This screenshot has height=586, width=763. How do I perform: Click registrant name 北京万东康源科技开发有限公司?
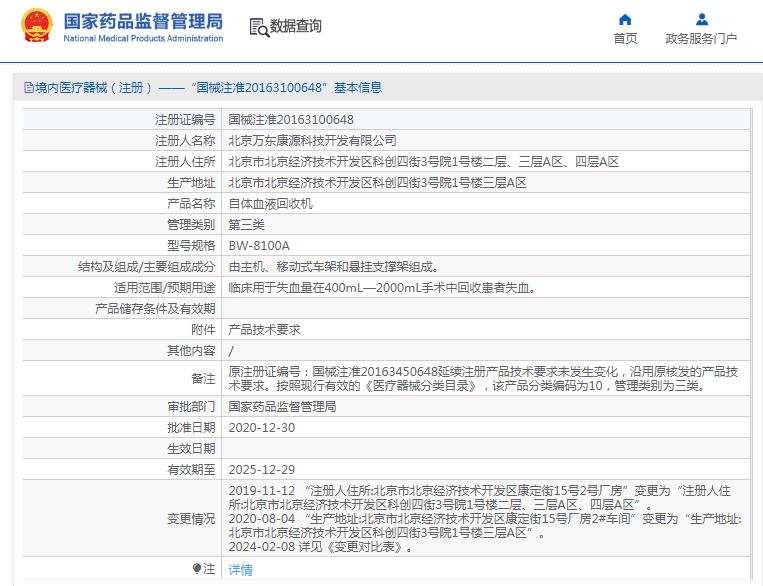pyautogui.click(x=312, y=141)
